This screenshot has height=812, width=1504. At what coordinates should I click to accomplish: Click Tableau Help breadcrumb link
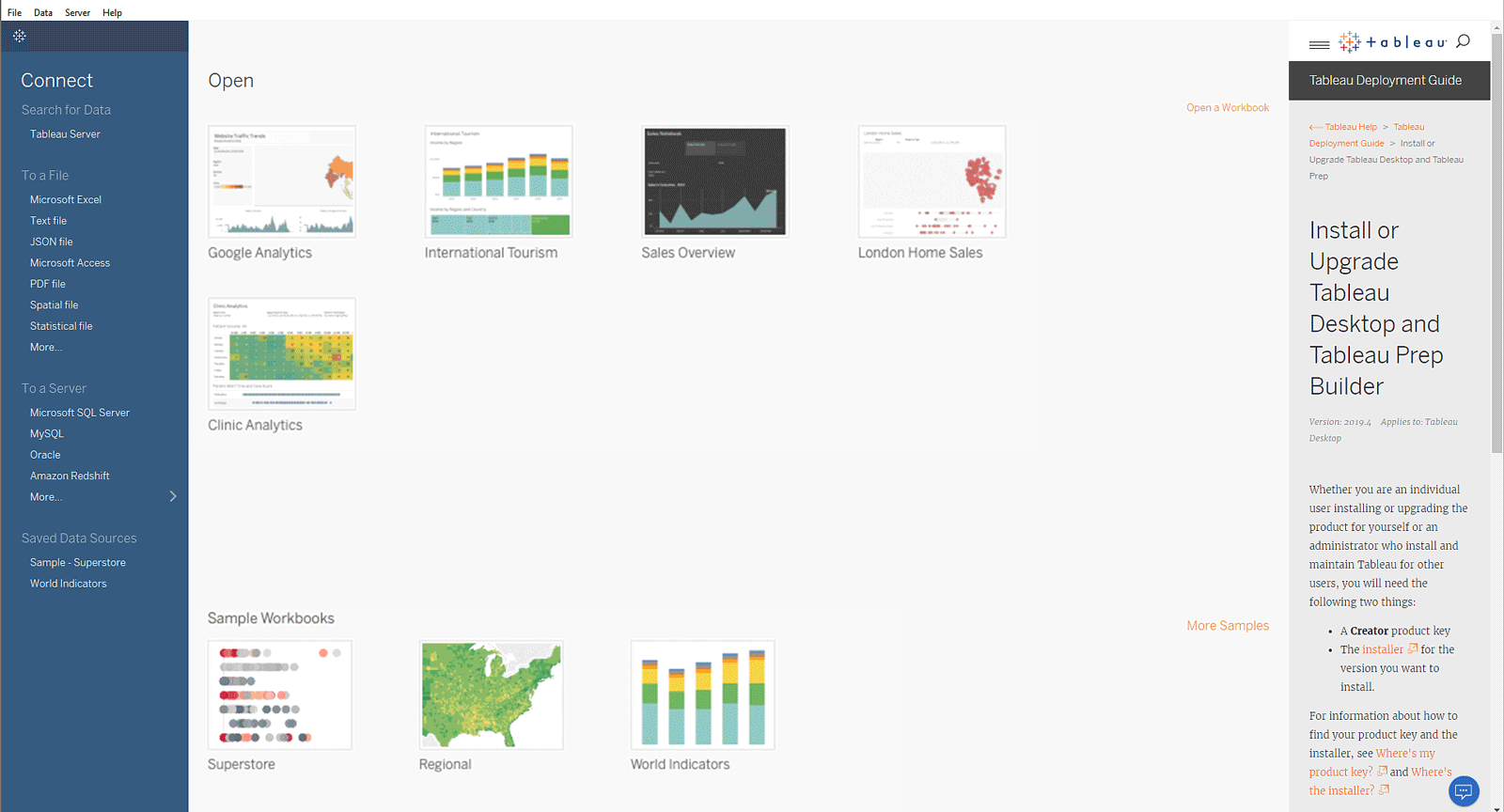click(1351, 127)
